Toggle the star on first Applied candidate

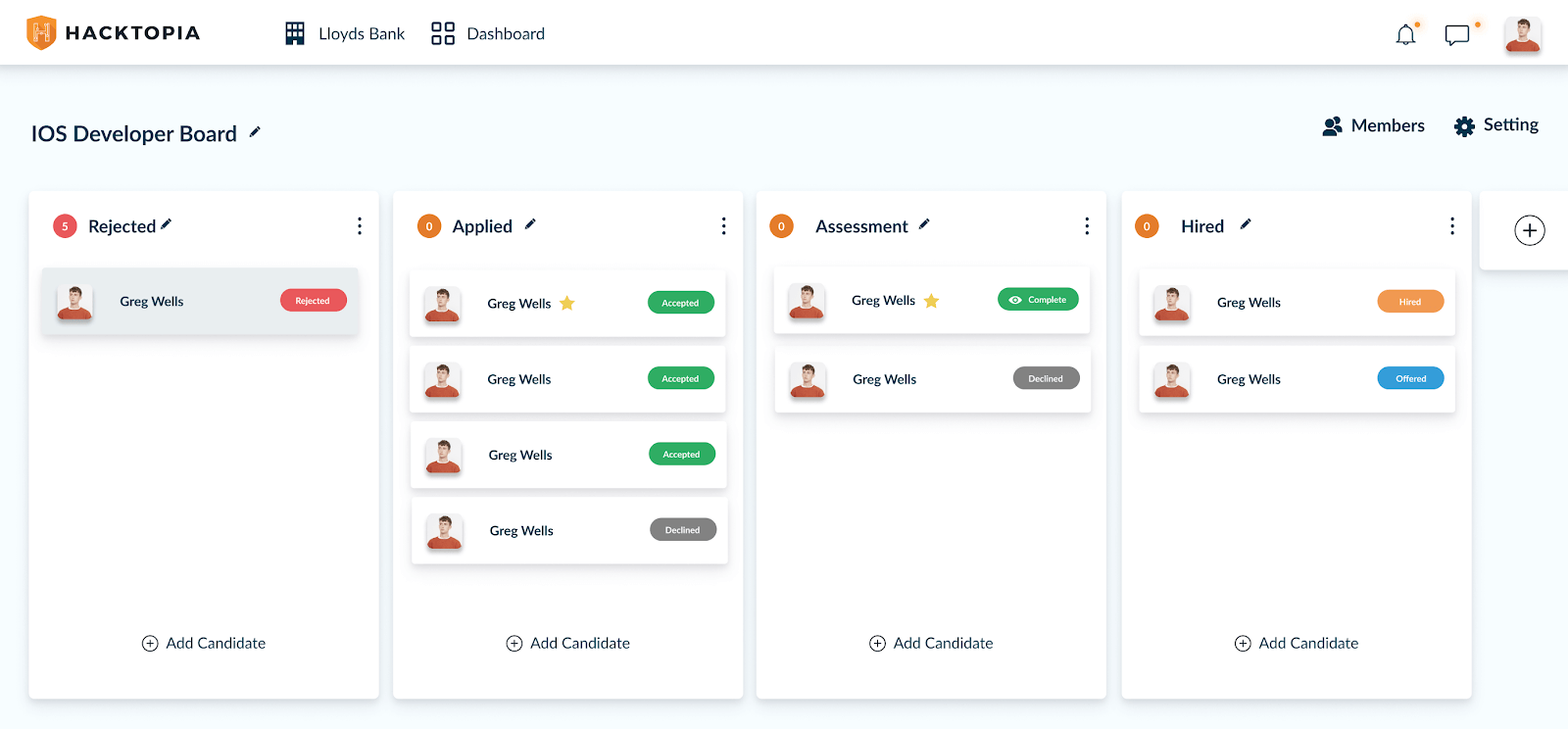566,304
